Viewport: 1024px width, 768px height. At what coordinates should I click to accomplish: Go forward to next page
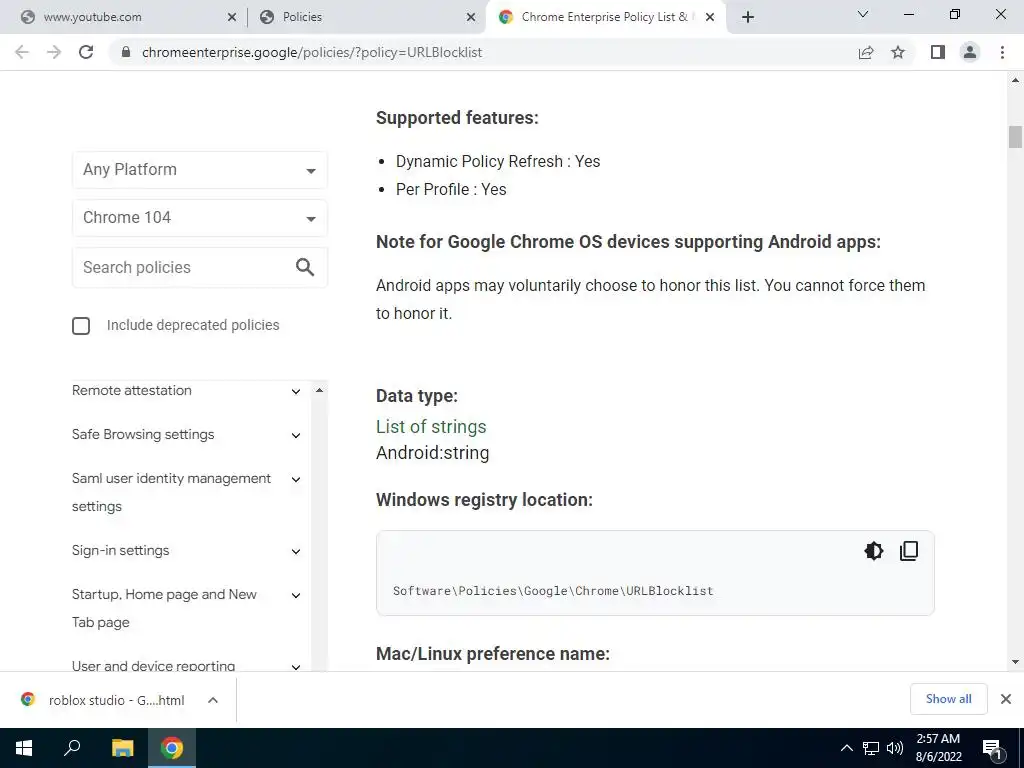[54, 52]
